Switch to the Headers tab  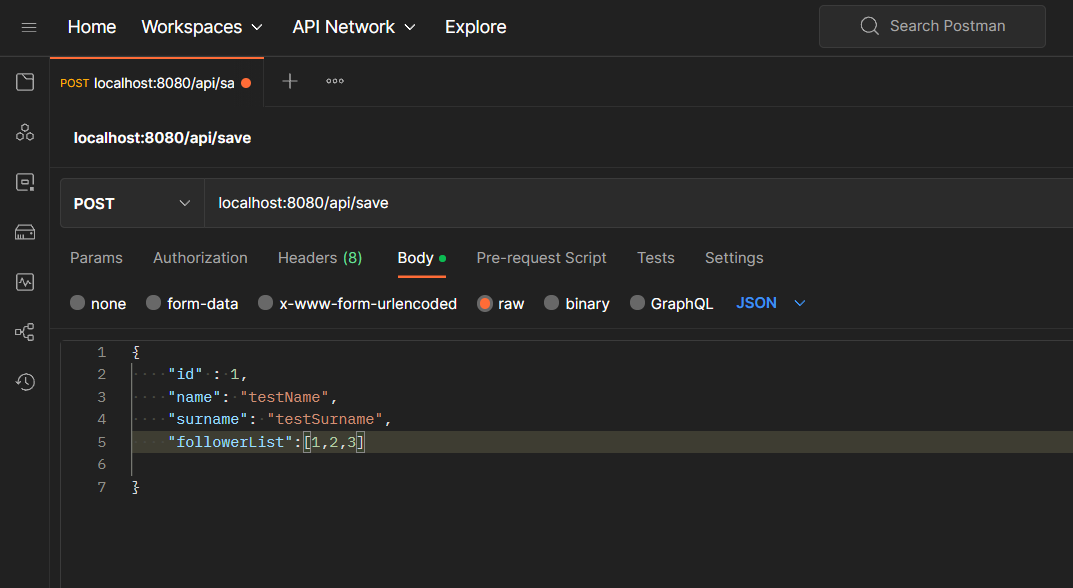click(x=320, y=258)
